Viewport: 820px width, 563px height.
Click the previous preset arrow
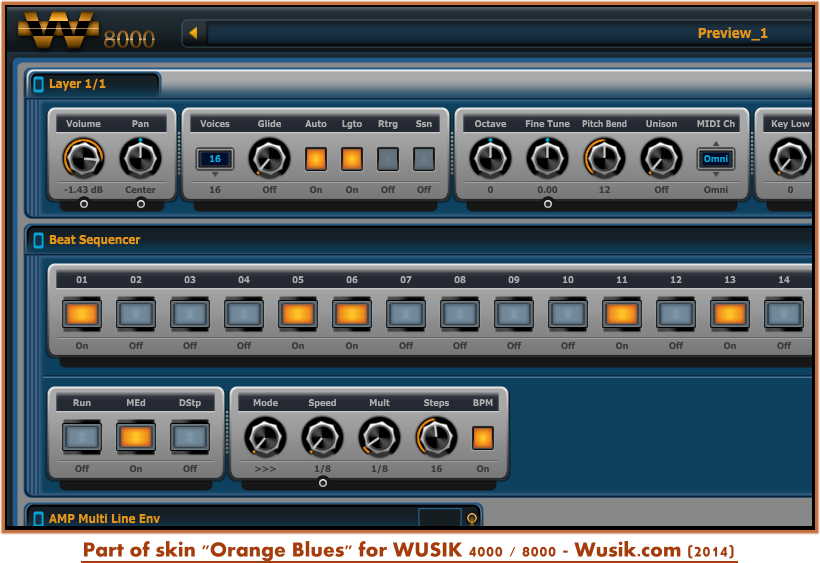193,33
